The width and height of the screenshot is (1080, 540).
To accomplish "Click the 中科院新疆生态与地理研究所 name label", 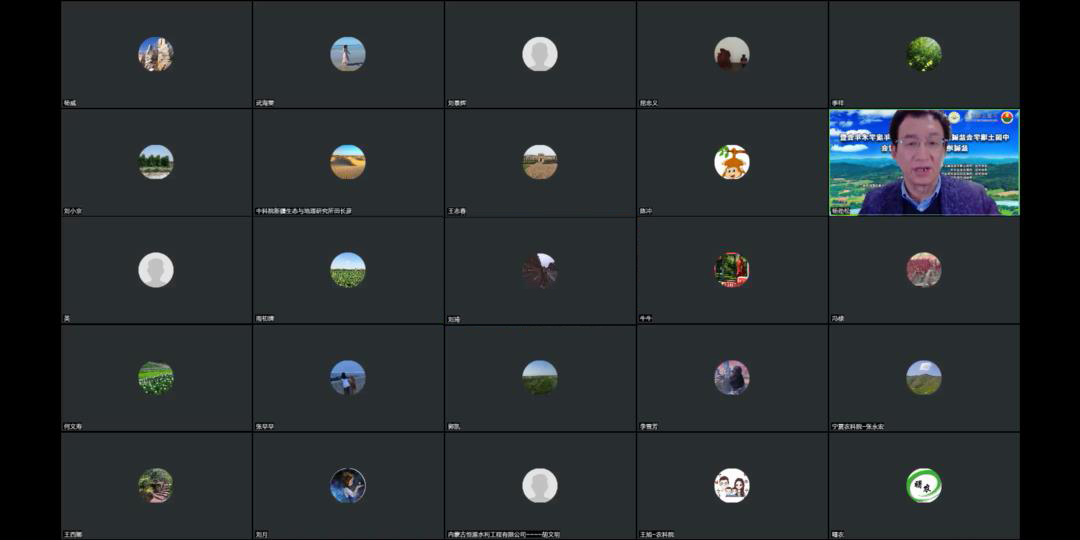I will coord(304,211).
